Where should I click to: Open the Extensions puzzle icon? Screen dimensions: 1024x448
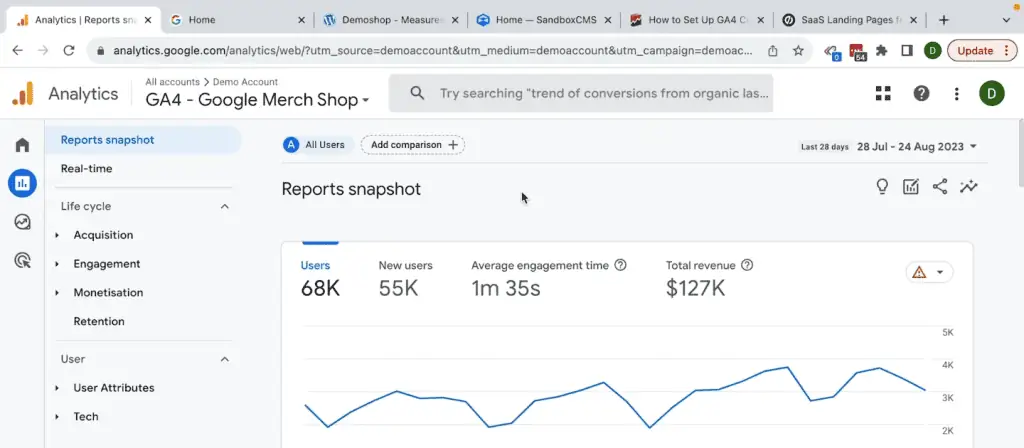coord(882,50)
